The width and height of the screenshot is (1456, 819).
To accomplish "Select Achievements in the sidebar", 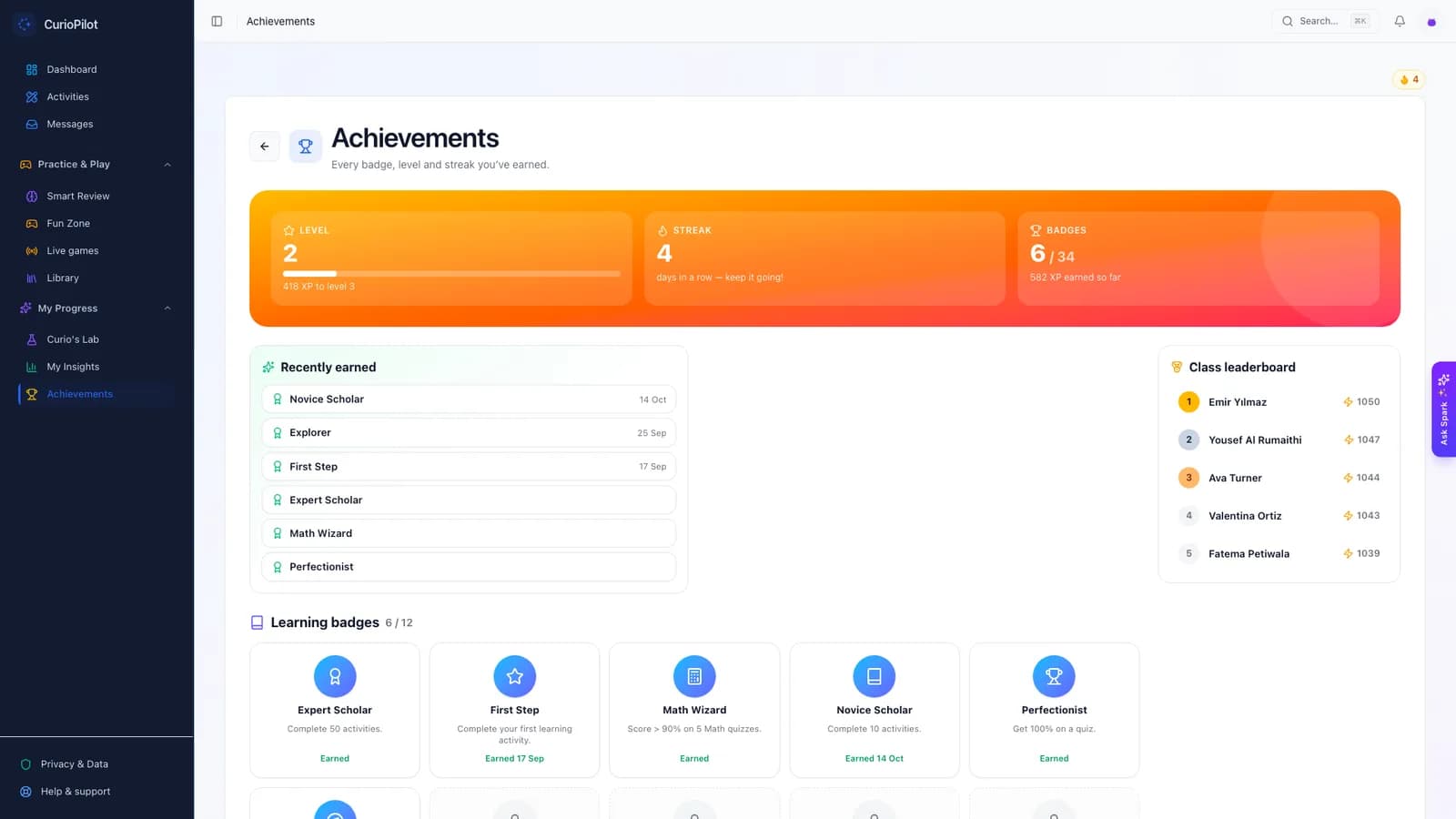I will tap(96, 394).
